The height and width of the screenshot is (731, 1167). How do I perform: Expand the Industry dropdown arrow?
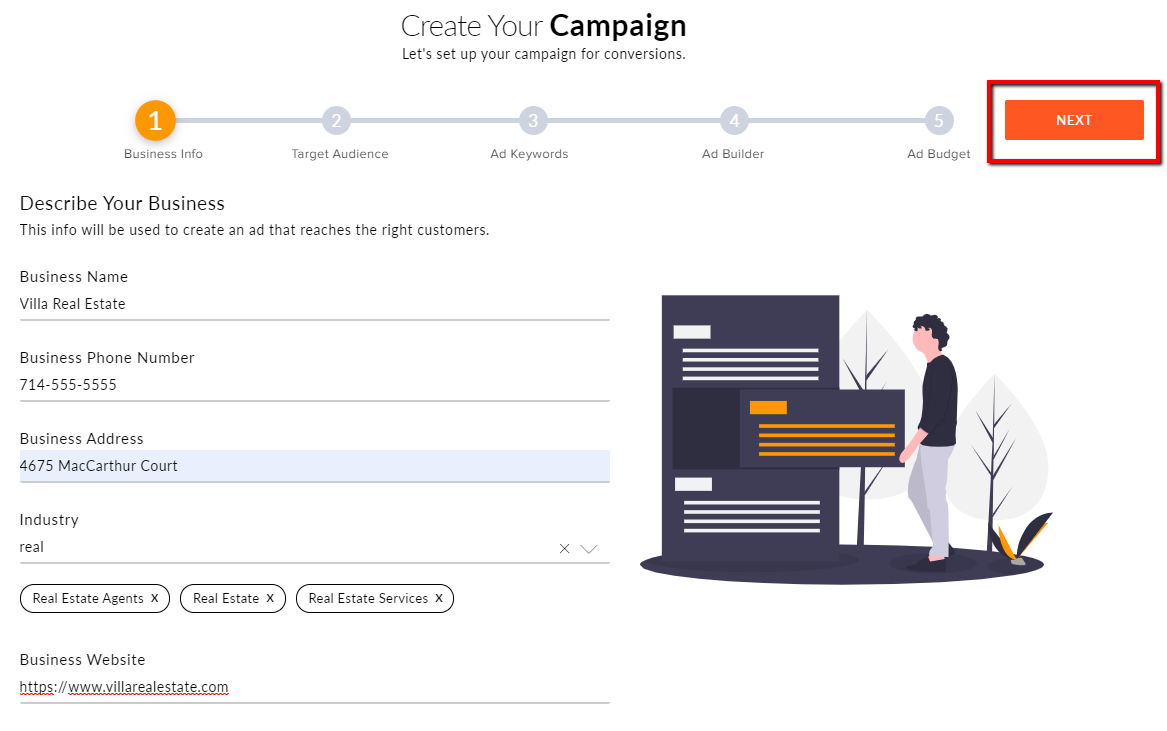[589, 549]
